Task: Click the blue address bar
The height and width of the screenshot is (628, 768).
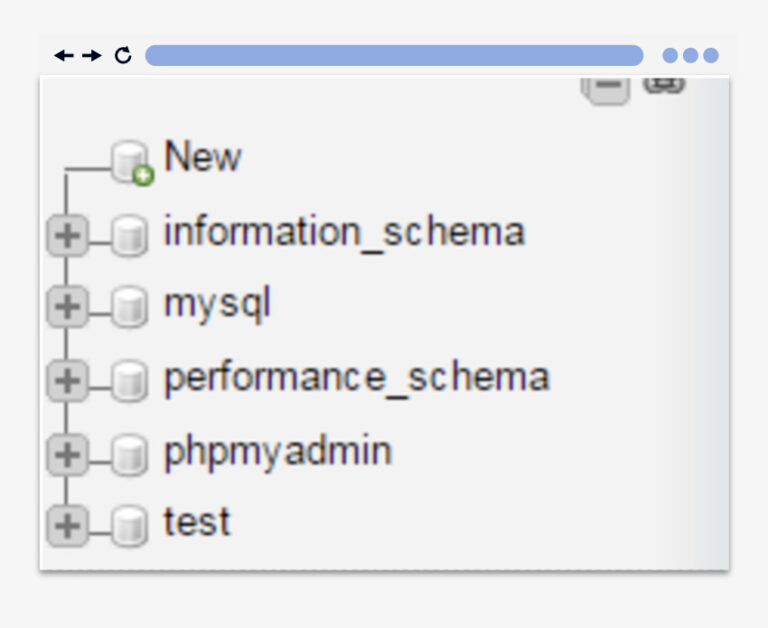Action: (394, 55)
